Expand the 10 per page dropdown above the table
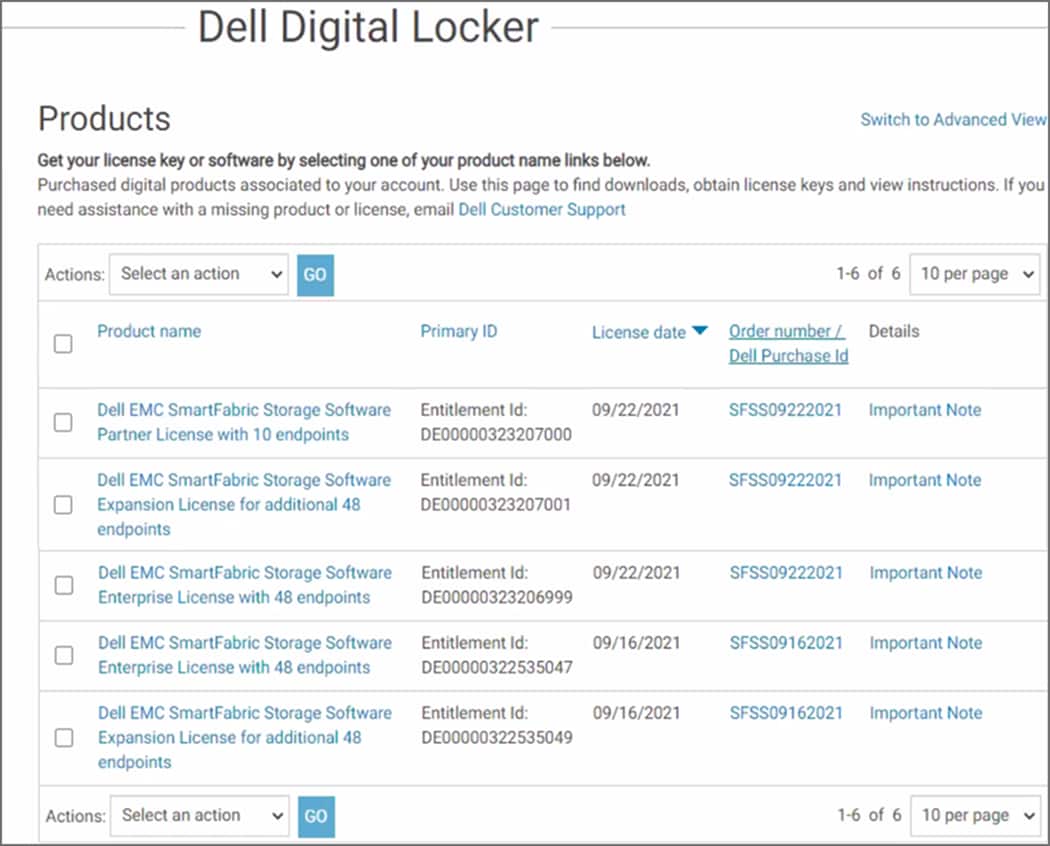 [x=974, y=274]
